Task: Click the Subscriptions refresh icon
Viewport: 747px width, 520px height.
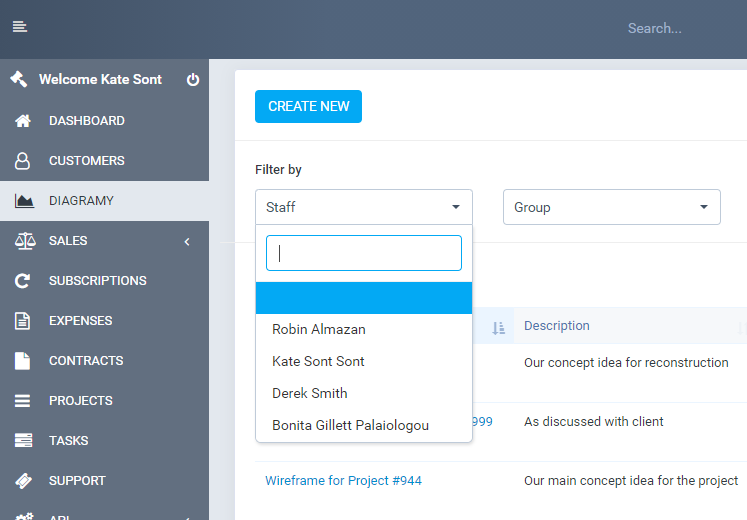Action: [22, 281]
